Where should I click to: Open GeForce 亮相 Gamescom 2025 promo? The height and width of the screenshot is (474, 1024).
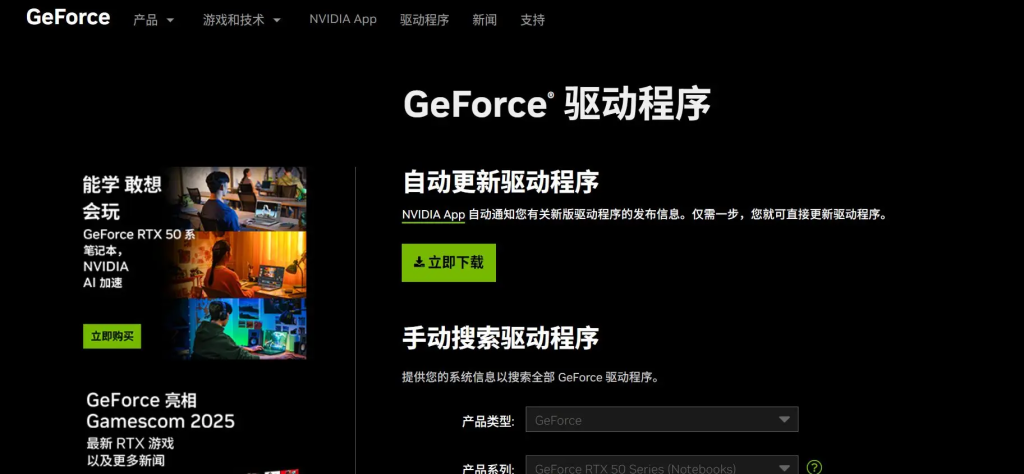tap(160, 410)
